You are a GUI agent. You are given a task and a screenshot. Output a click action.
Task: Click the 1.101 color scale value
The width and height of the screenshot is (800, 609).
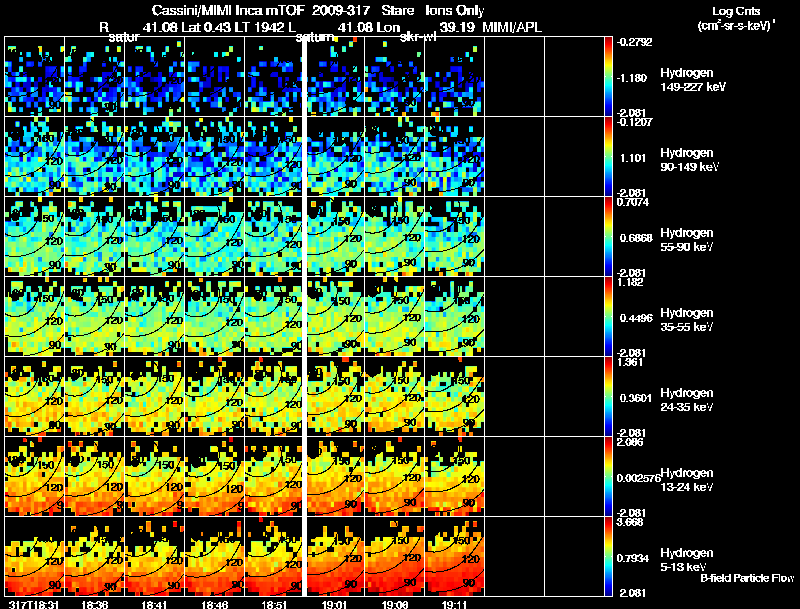click(633, 158)
